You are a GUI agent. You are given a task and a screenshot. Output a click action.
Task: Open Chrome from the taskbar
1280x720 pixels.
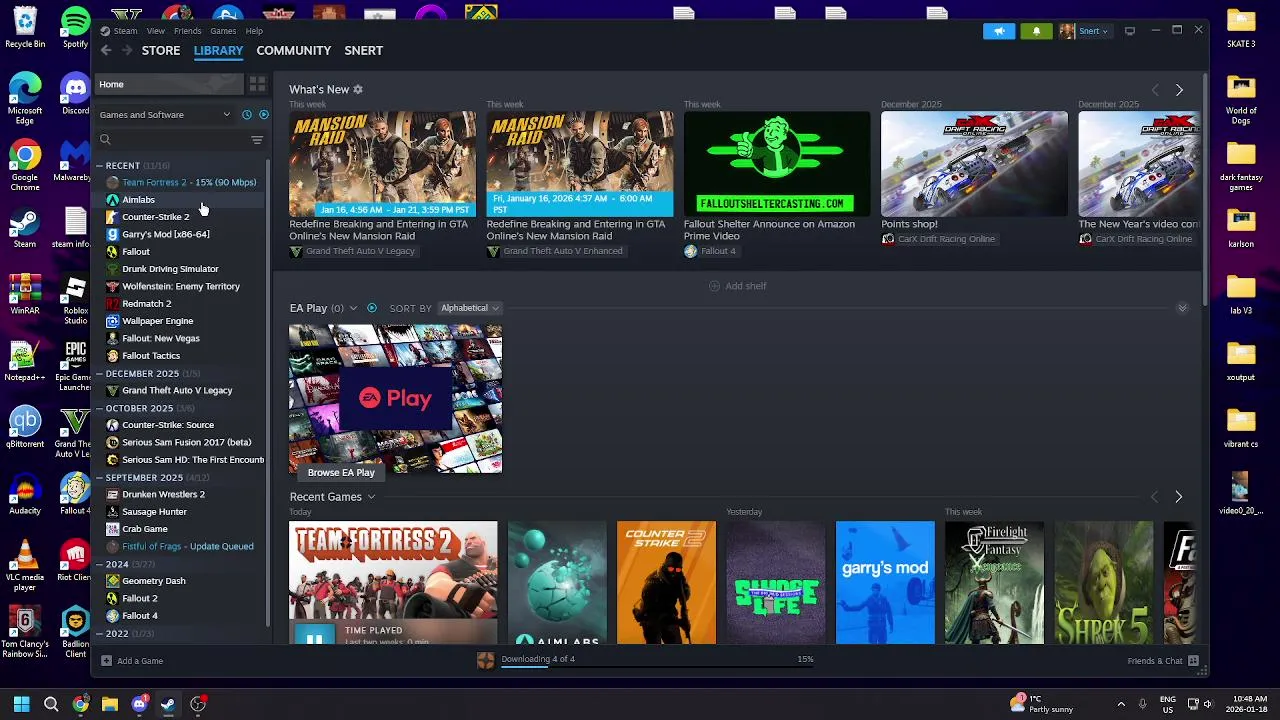80,704
